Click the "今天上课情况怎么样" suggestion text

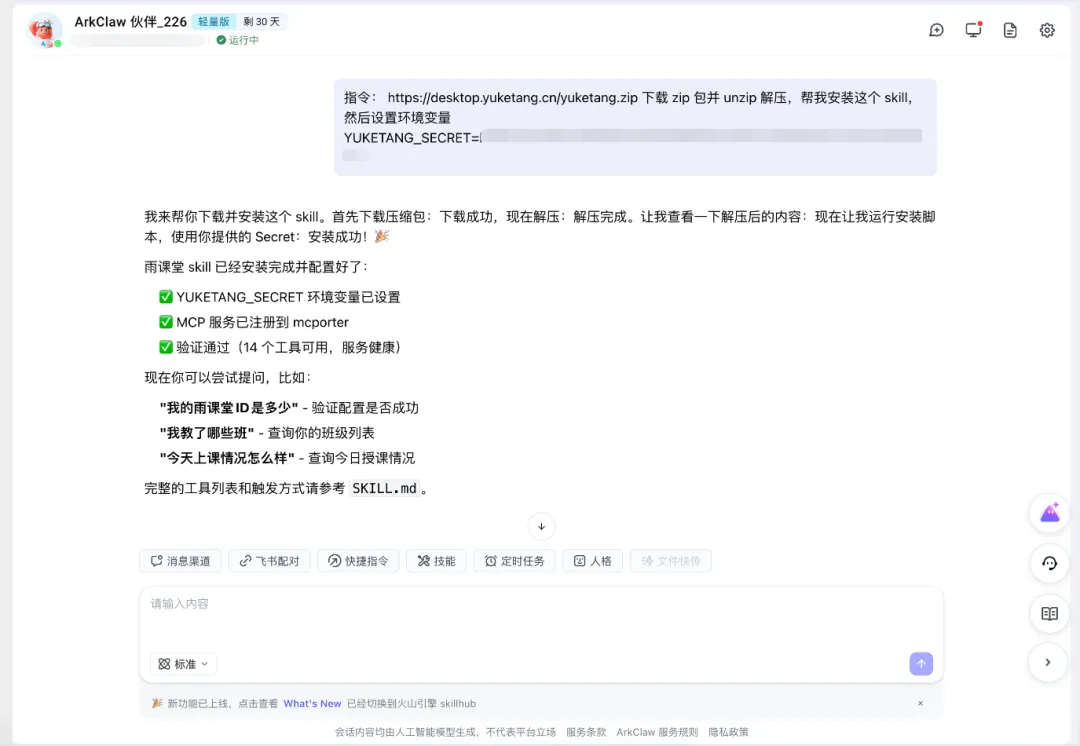227,457
